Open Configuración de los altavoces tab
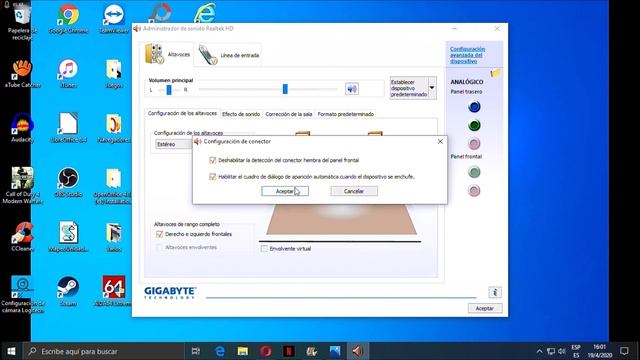This screenshot has height=360, width=640. coord(182,113)
